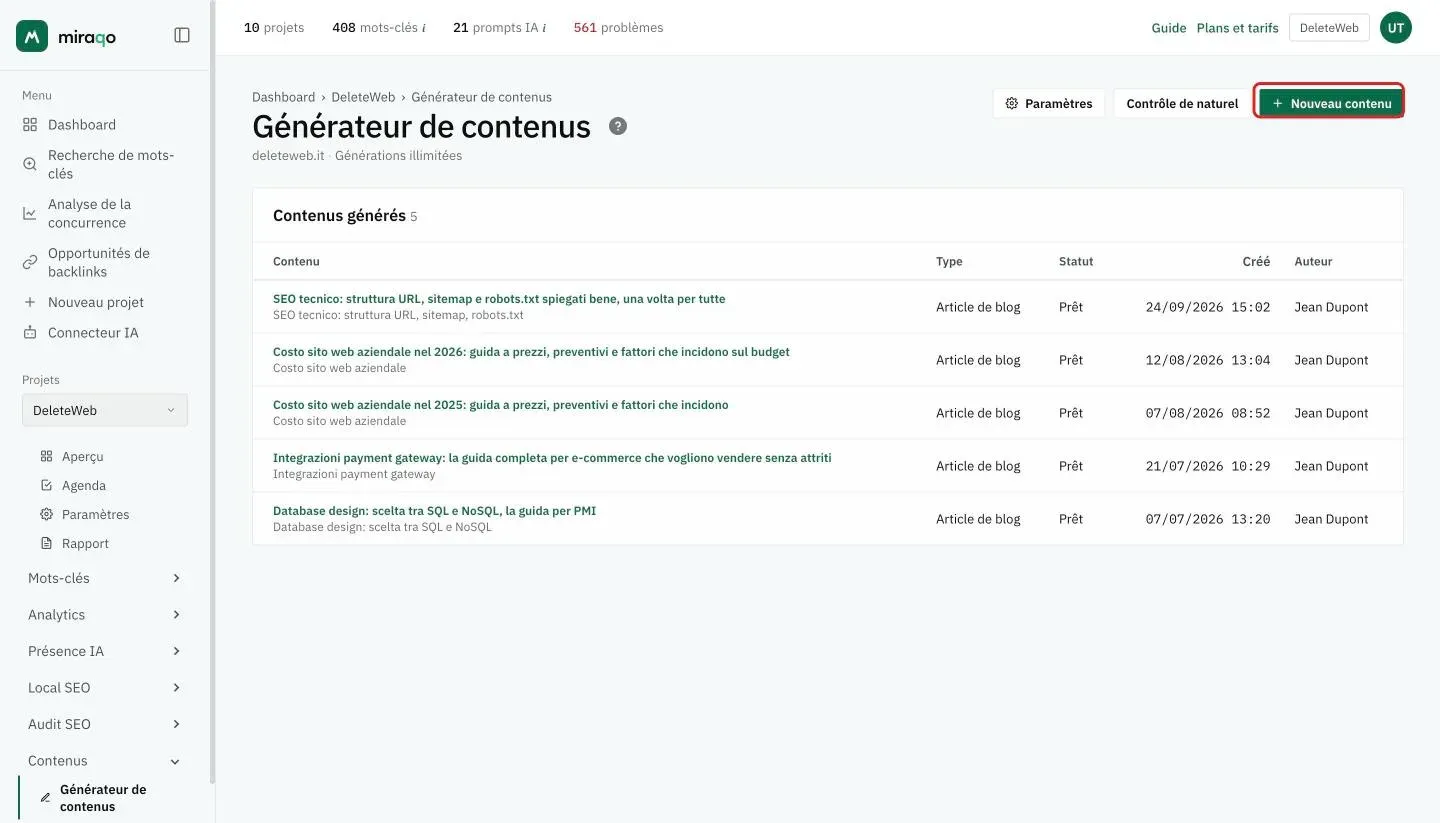Screen dimensions: 1440x823
Task: Expand the Présence IA section
Action: pos(105,651)
